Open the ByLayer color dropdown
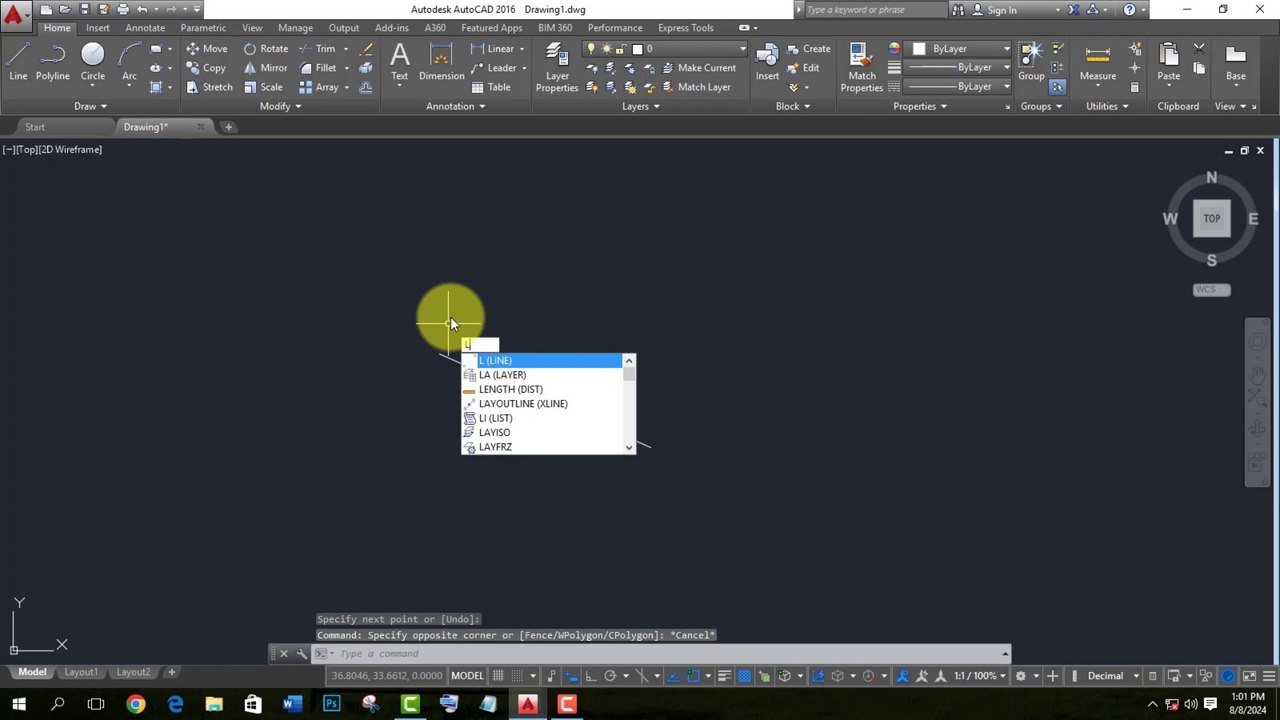The image size is (1280, 720). pyautogui.click(x=961, y=49)
